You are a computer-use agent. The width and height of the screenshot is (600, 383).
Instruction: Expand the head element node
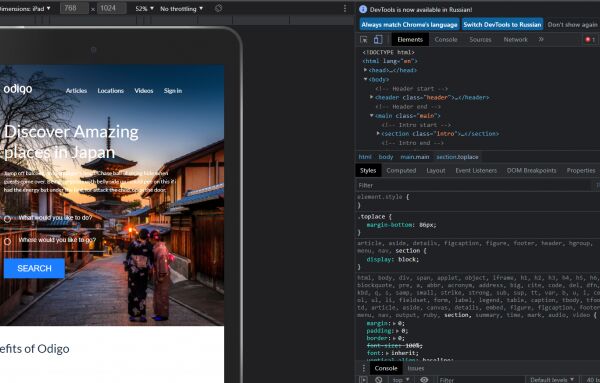tap(365, 70)
